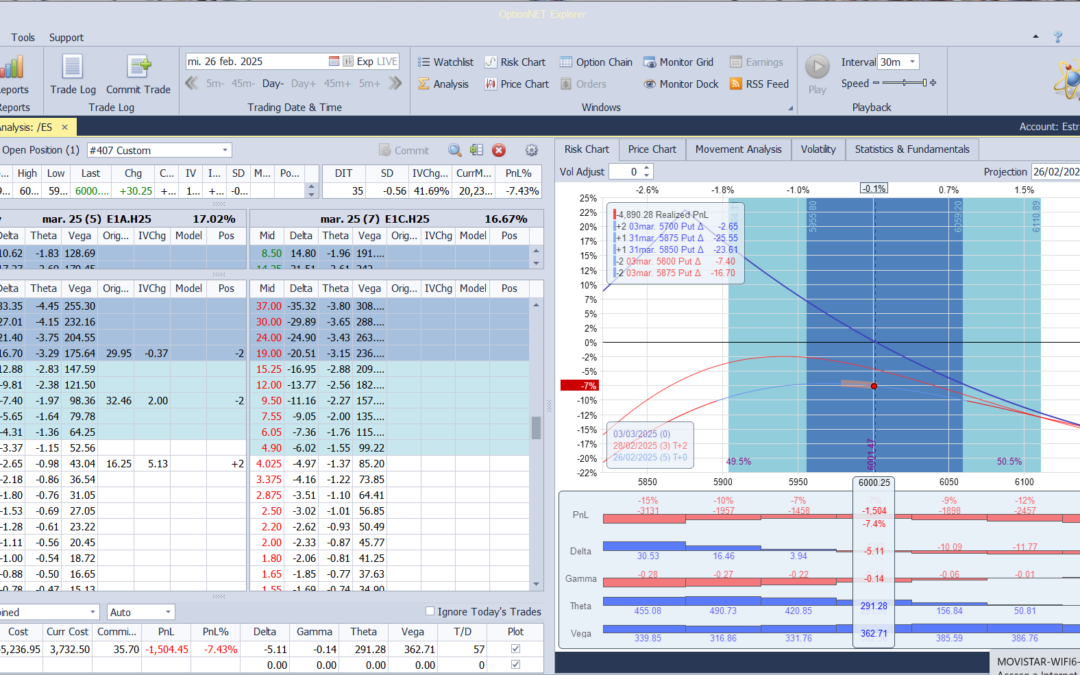Open the help question mark icon
This screenshot has width=1080, height=675.
[x=1058, y=37]
